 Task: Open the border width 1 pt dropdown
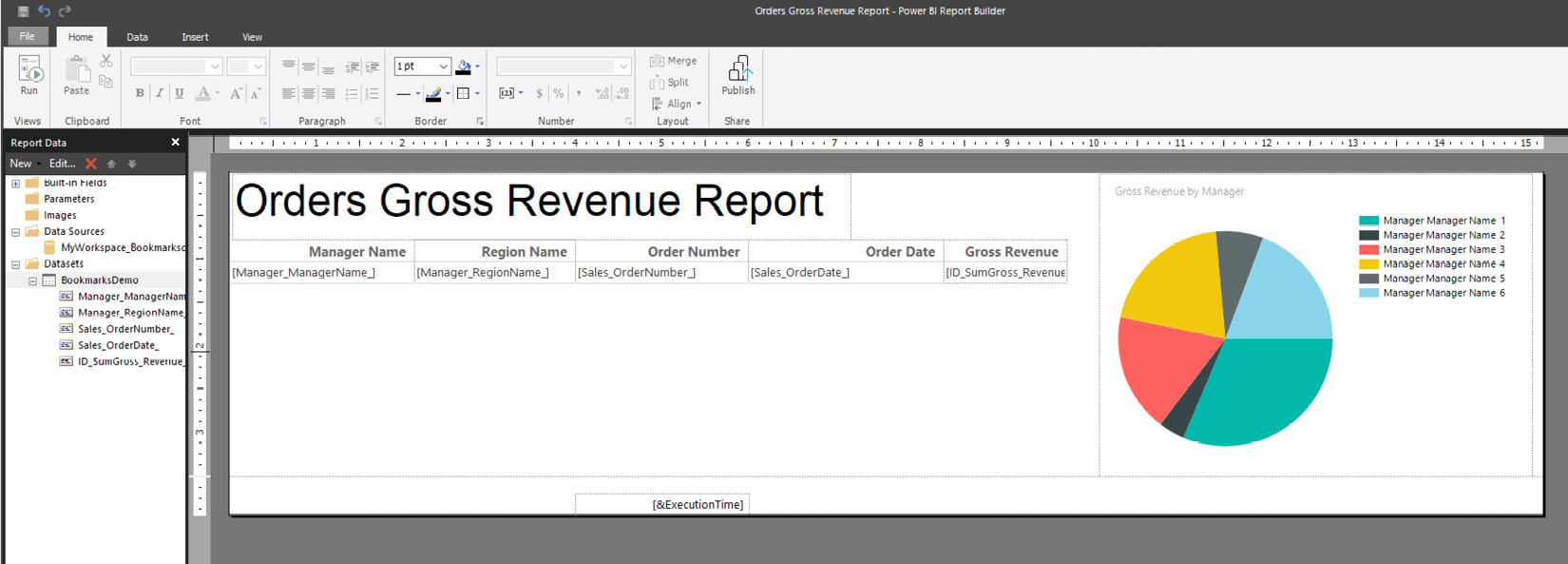click(443, 67)
